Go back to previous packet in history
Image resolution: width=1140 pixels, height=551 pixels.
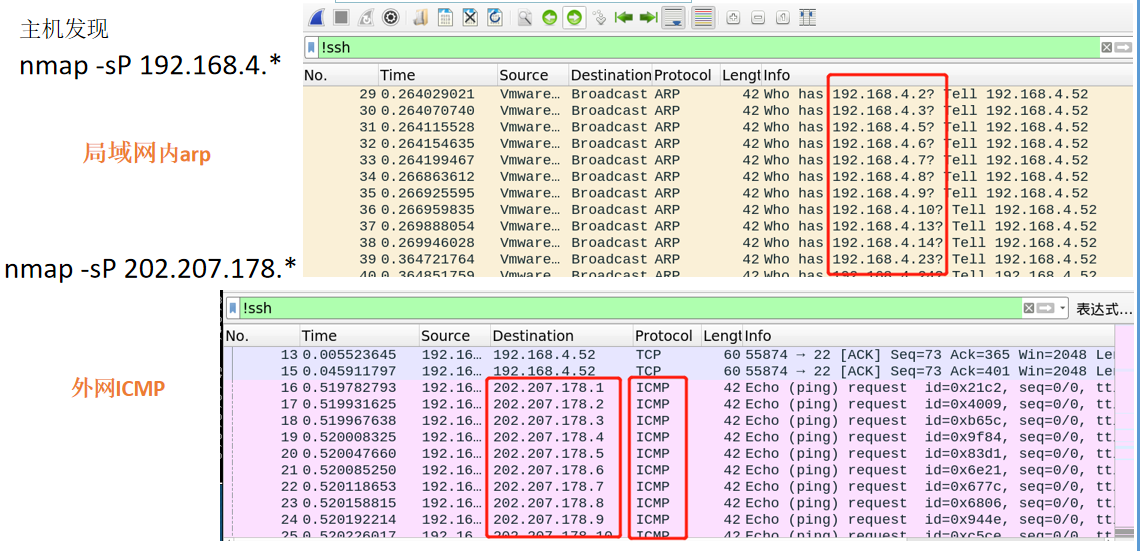pyautogui.click(x=550, y=17)
